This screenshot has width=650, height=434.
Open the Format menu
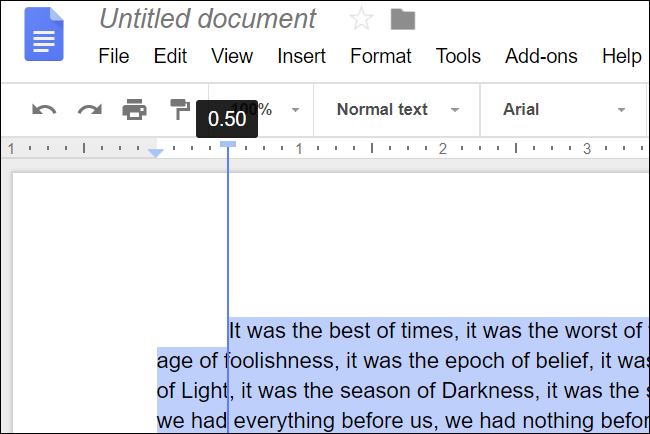coord(381,56)
